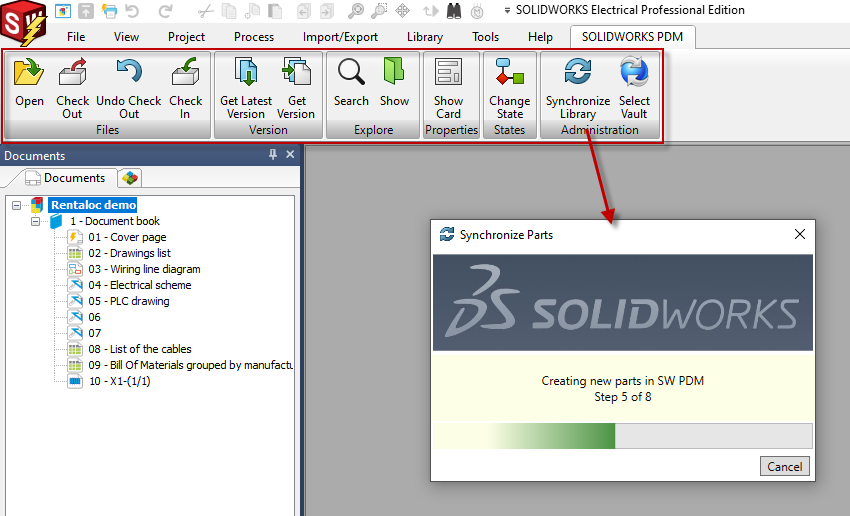Click Undo Check Out icon

(x=129, y=73)
